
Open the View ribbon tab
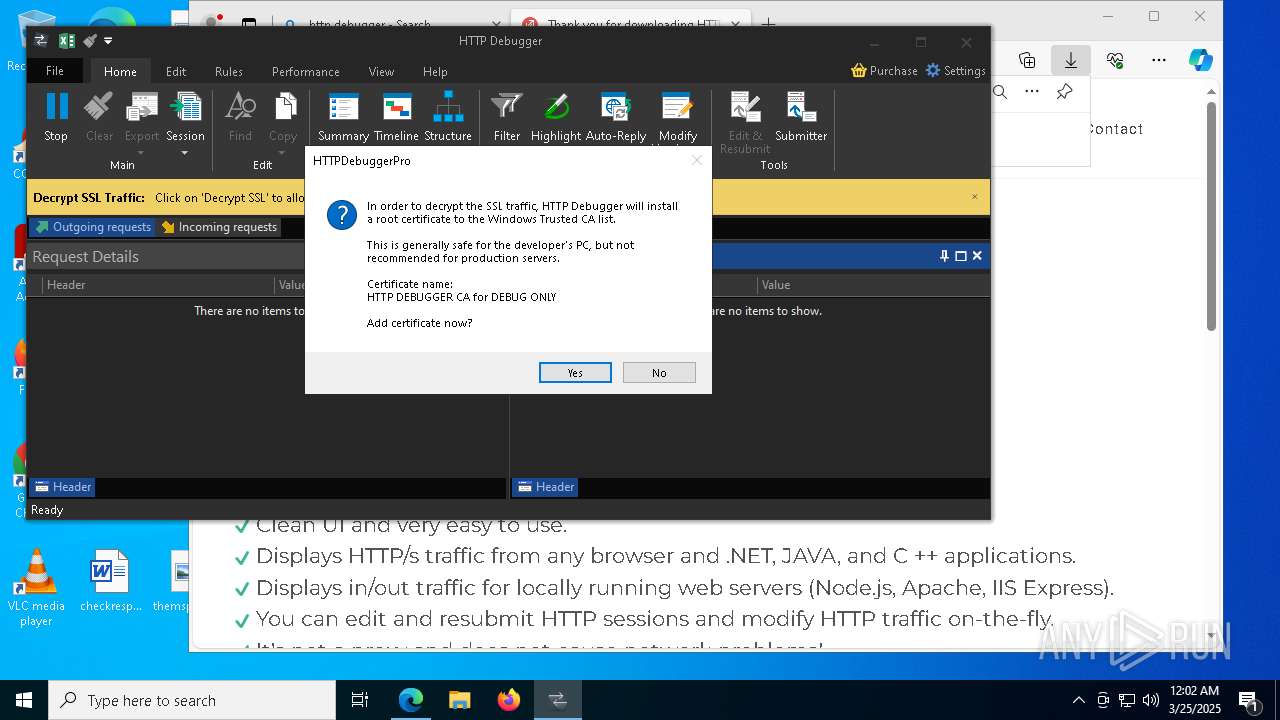pyautogui.click(x=381, y=71)
